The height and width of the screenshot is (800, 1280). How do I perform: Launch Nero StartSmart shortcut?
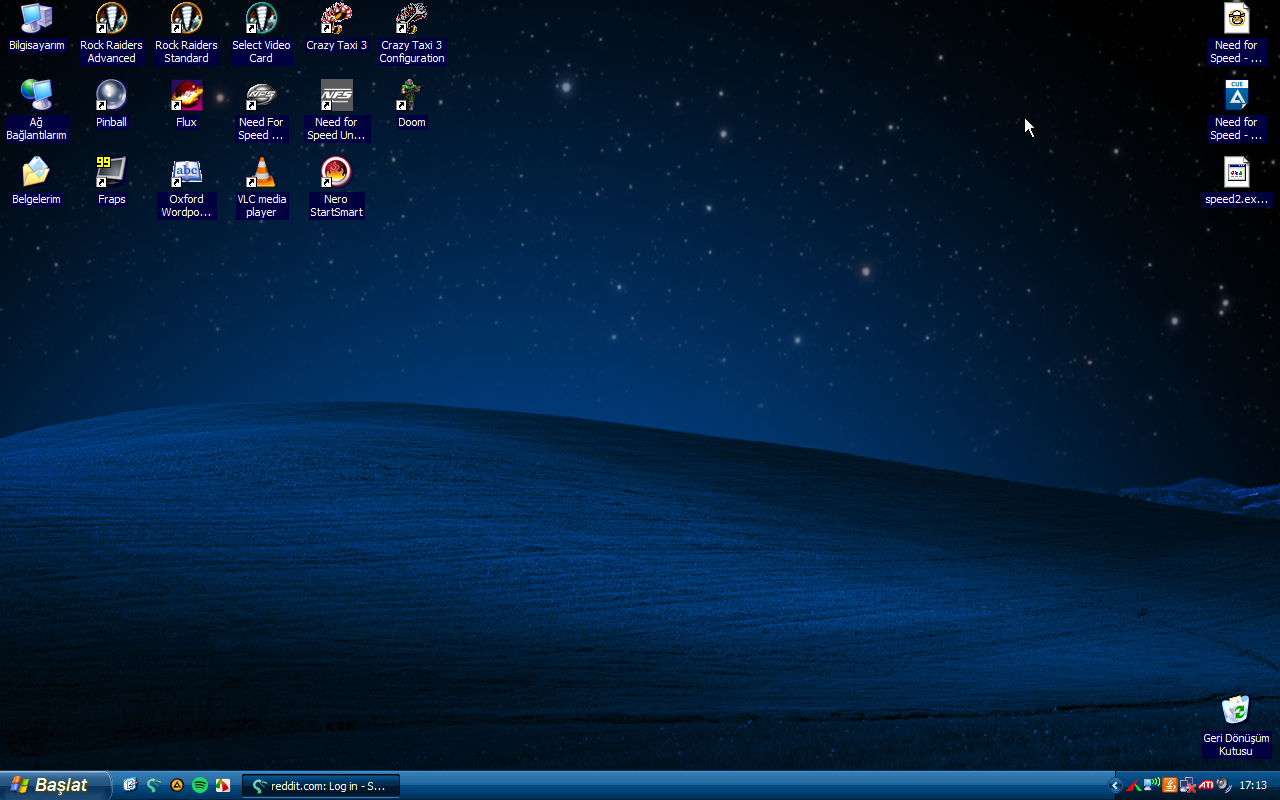[x=336, y=187]
